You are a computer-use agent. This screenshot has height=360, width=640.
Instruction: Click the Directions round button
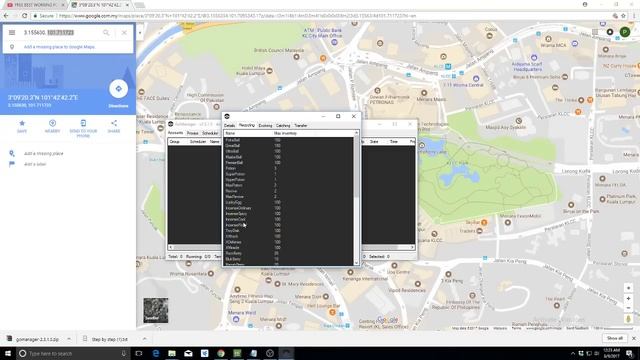pyautogui.click(x=118, y=89)
